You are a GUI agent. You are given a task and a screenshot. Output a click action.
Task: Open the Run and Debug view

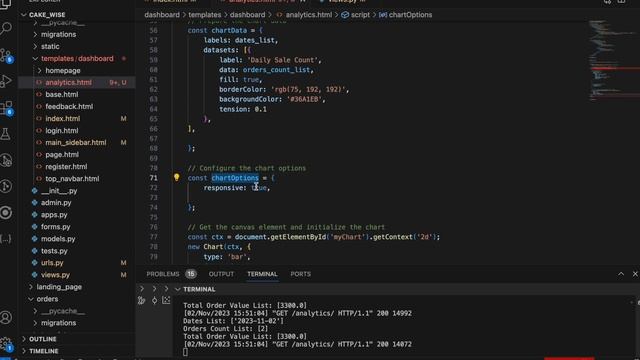[x=6, y=81]
